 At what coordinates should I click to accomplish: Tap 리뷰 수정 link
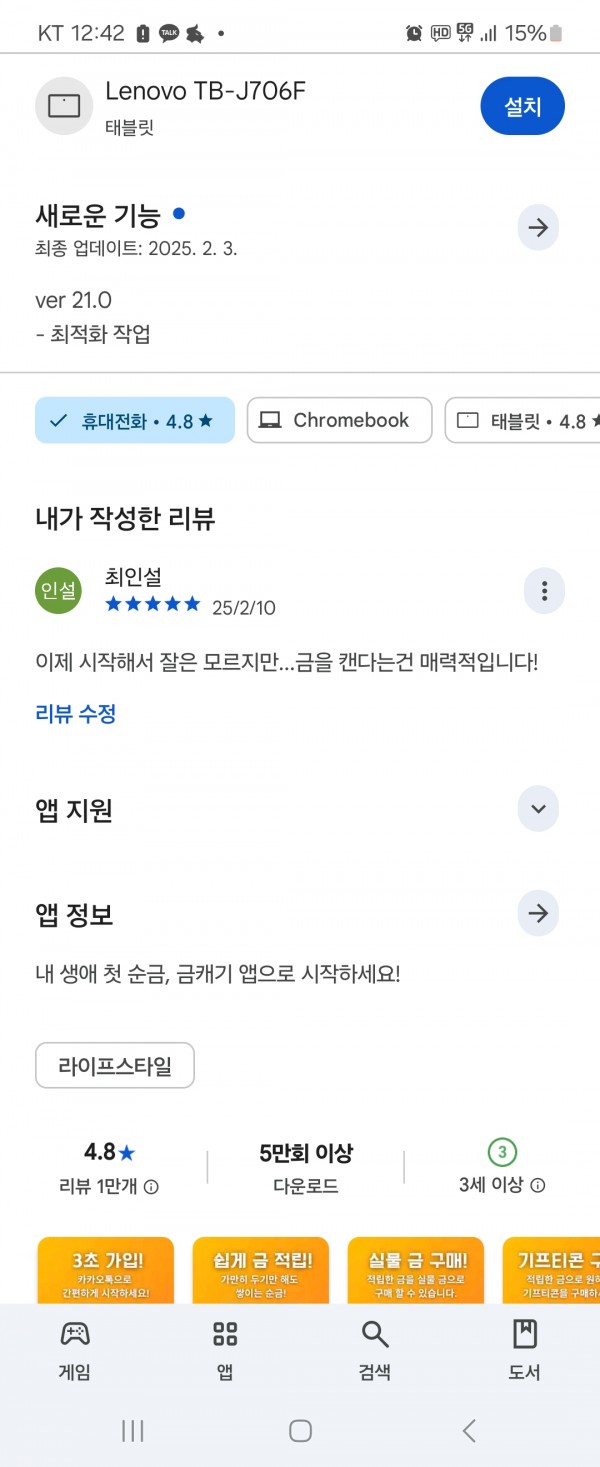pos(76,714)
